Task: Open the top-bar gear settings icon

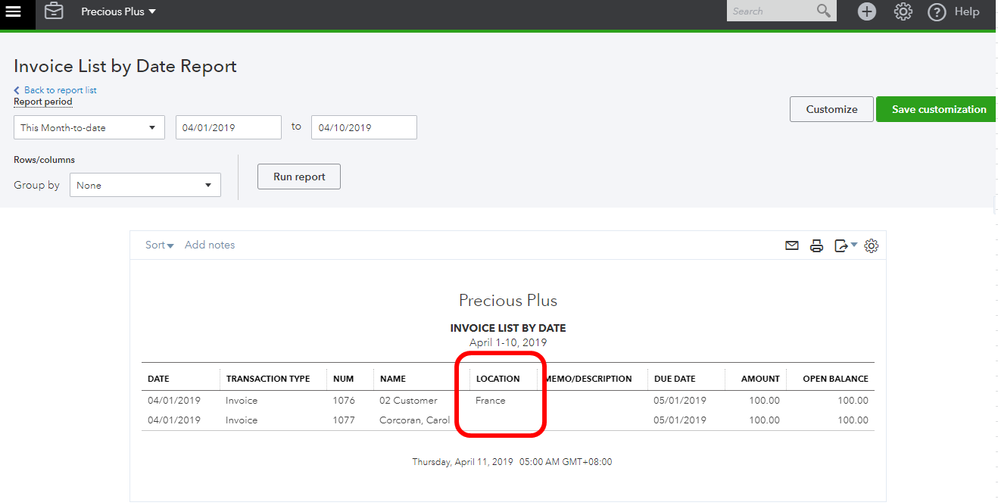Action: (x=903, y=11)
